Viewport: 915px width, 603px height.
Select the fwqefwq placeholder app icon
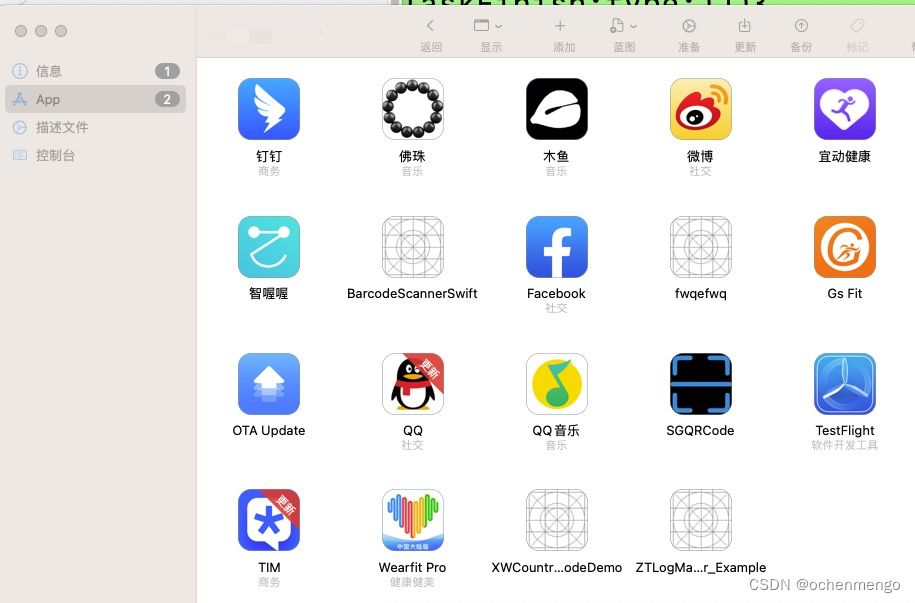700,247
